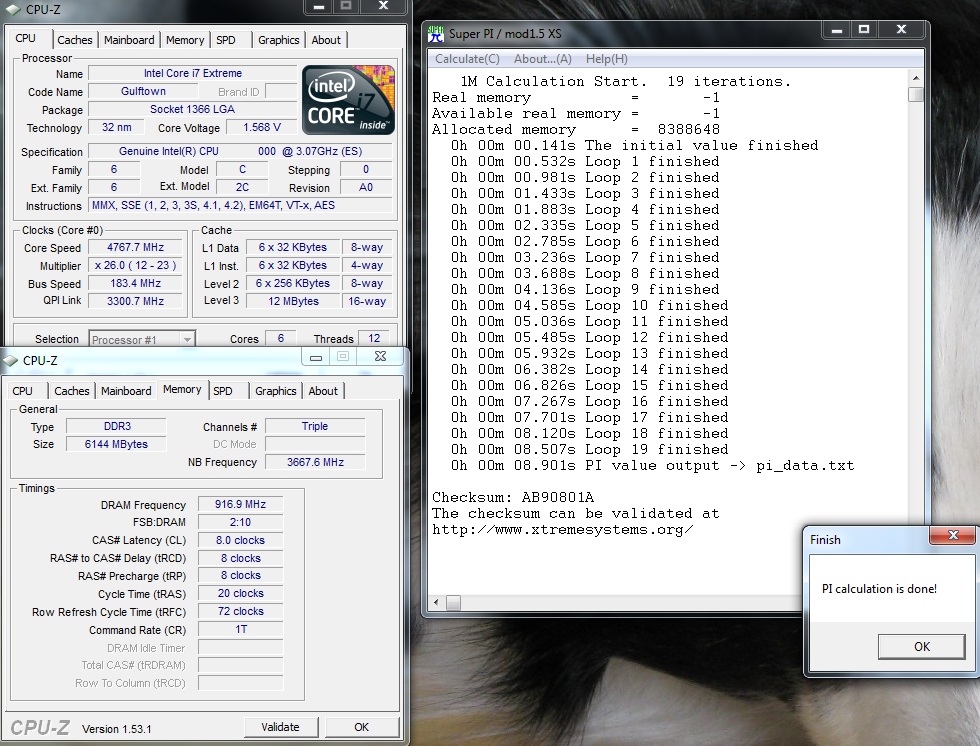
Task: Click the Bus Speed value 183.4 MHz
Action: click(x=136, y=283)
